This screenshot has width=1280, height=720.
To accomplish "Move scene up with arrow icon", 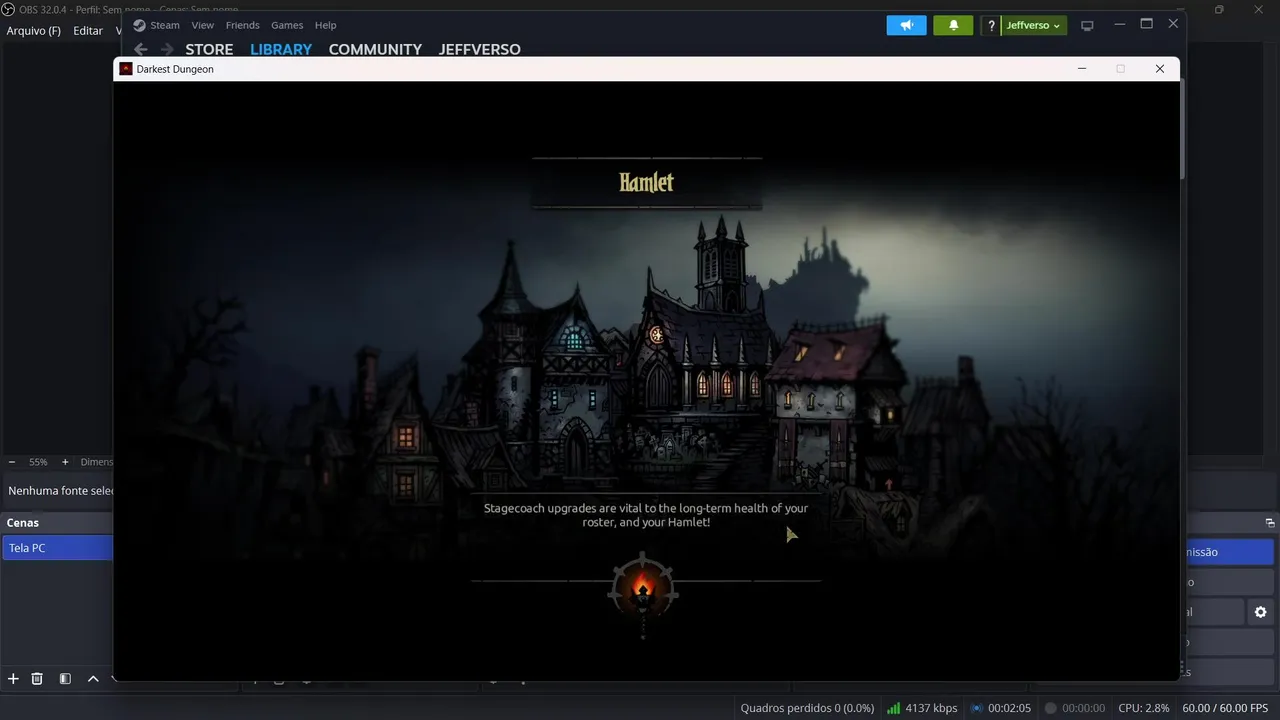I will 93,679.
